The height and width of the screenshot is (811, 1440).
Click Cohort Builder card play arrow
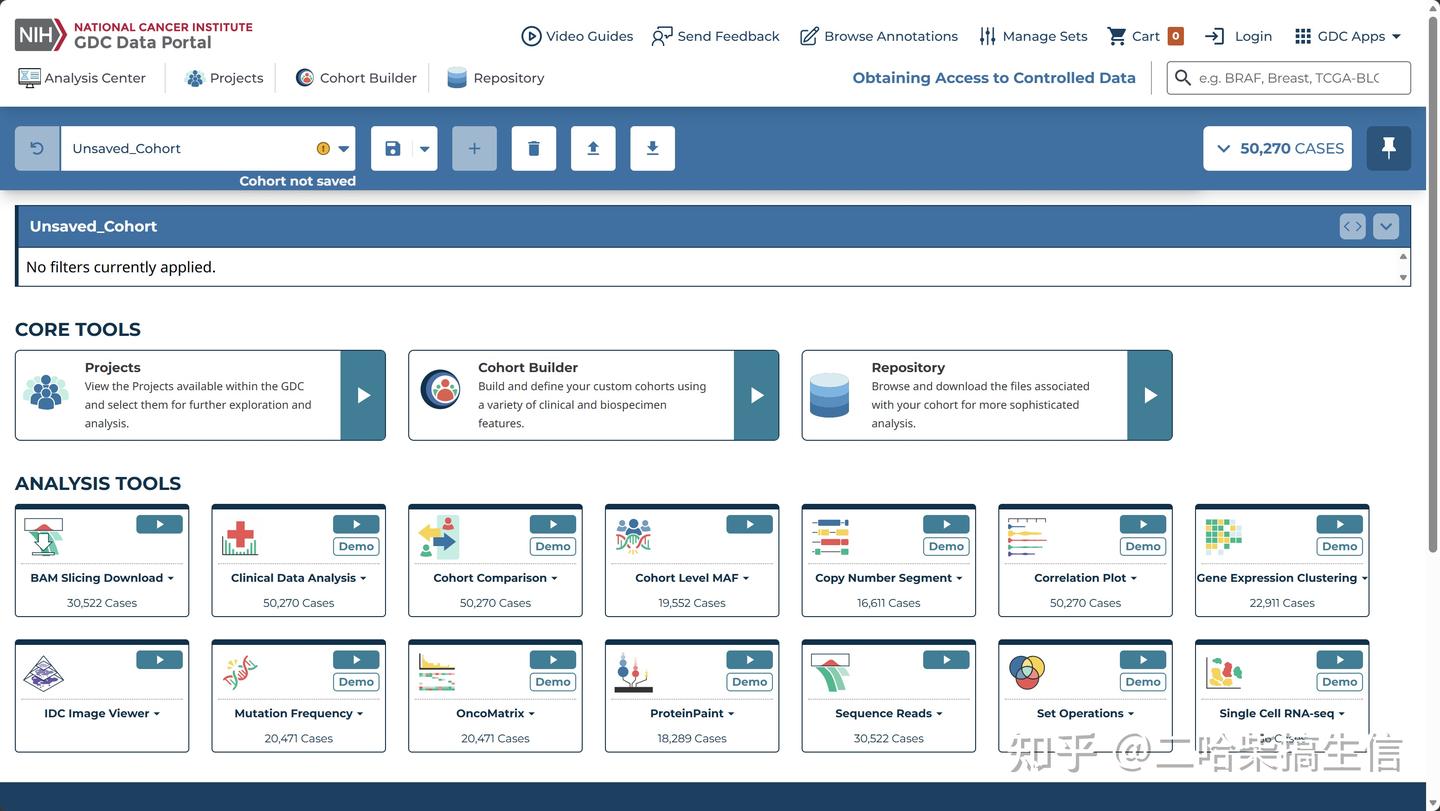pyautogui.click(x=756, y=395)
